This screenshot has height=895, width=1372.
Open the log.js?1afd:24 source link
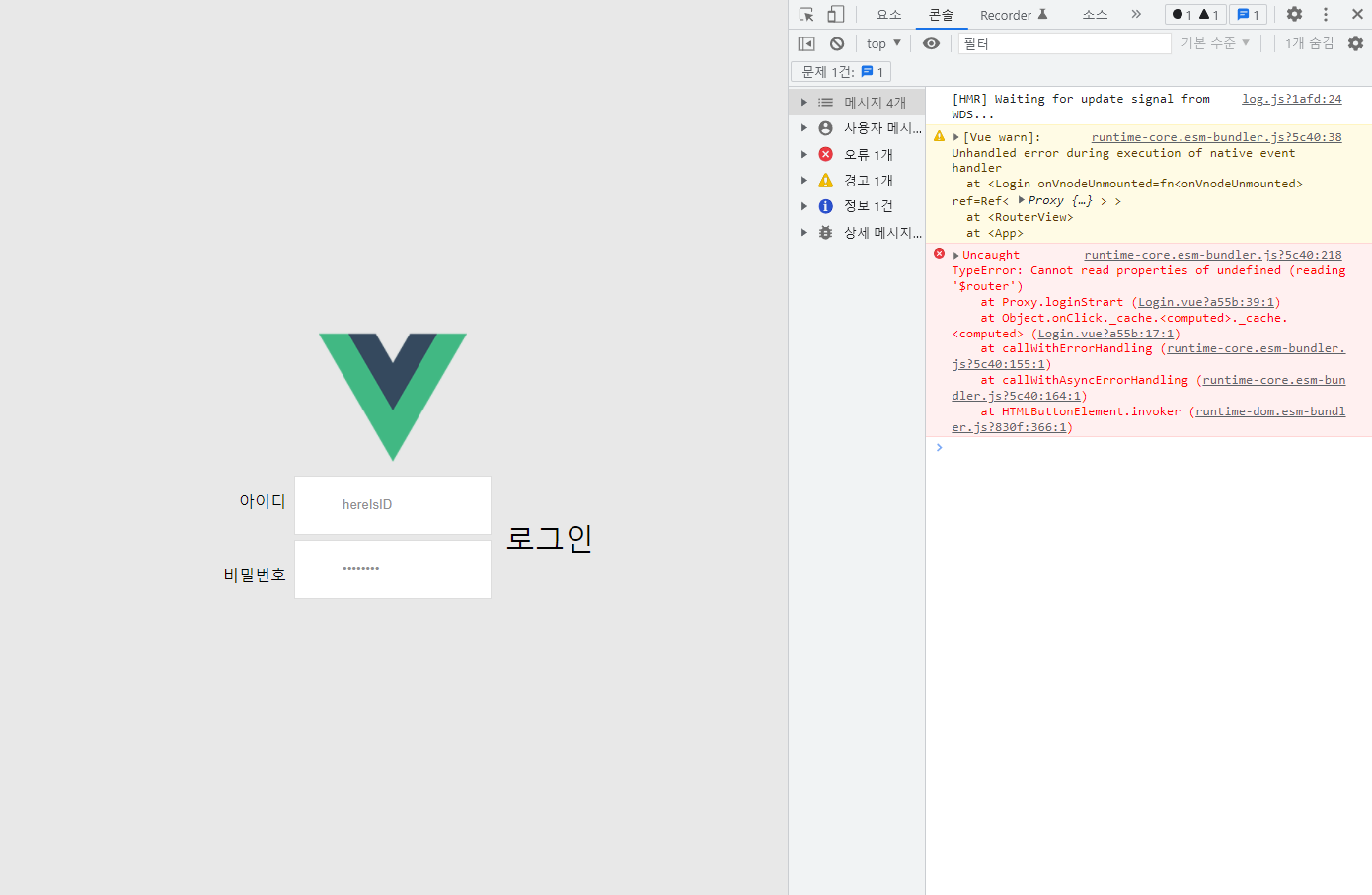(1291, 99)
